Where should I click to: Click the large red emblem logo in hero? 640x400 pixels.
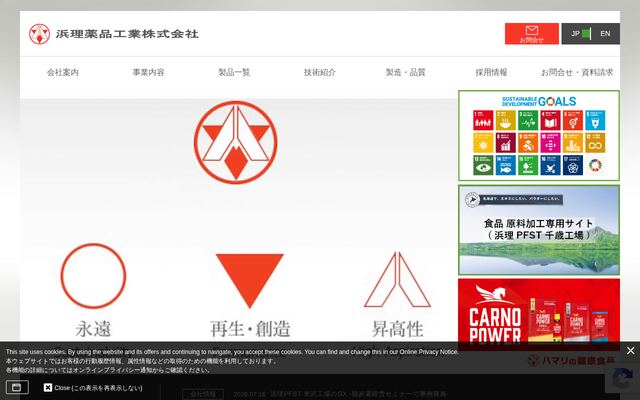click(236, 142)
